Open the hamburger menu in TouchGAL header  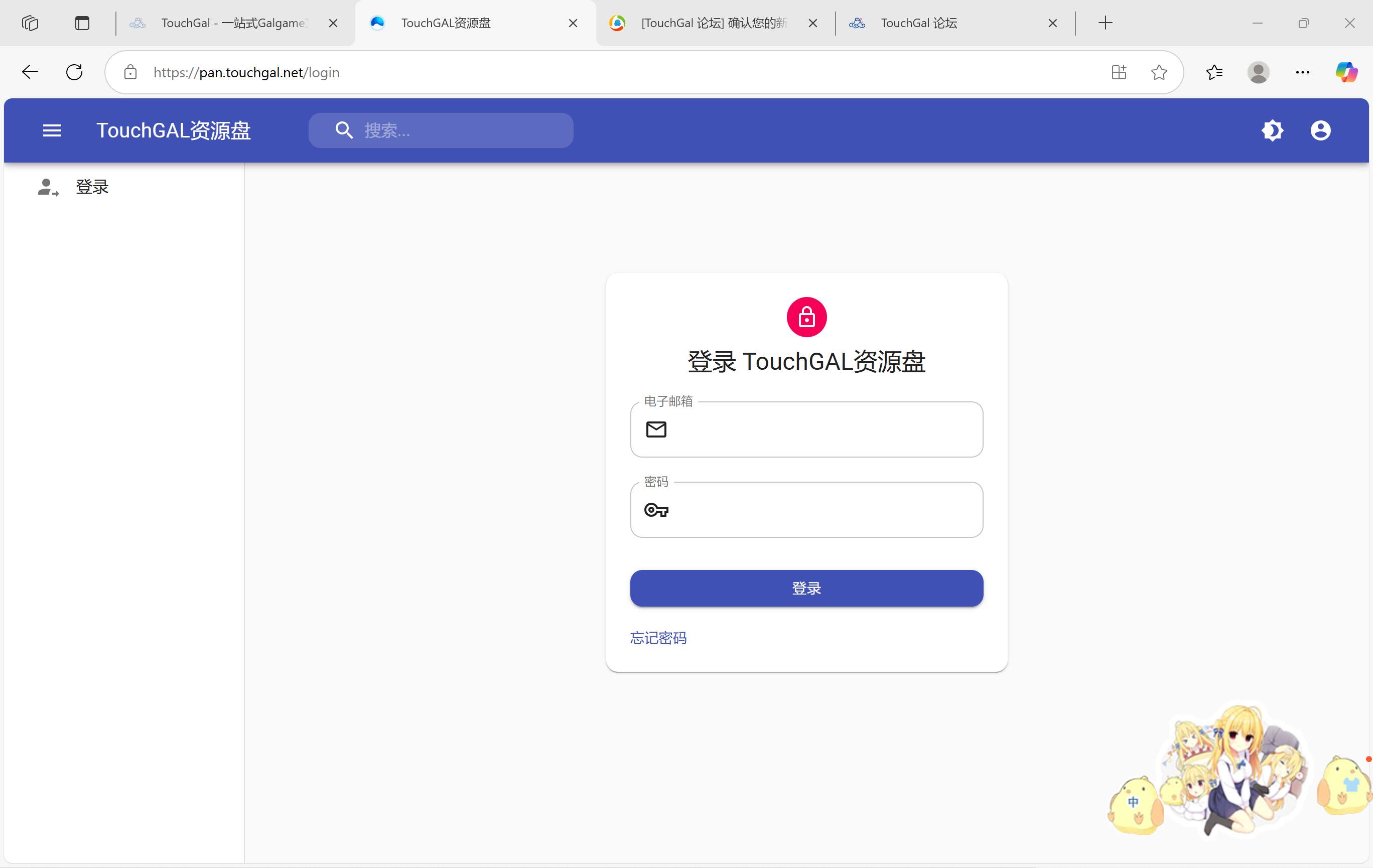coord(52,130)
